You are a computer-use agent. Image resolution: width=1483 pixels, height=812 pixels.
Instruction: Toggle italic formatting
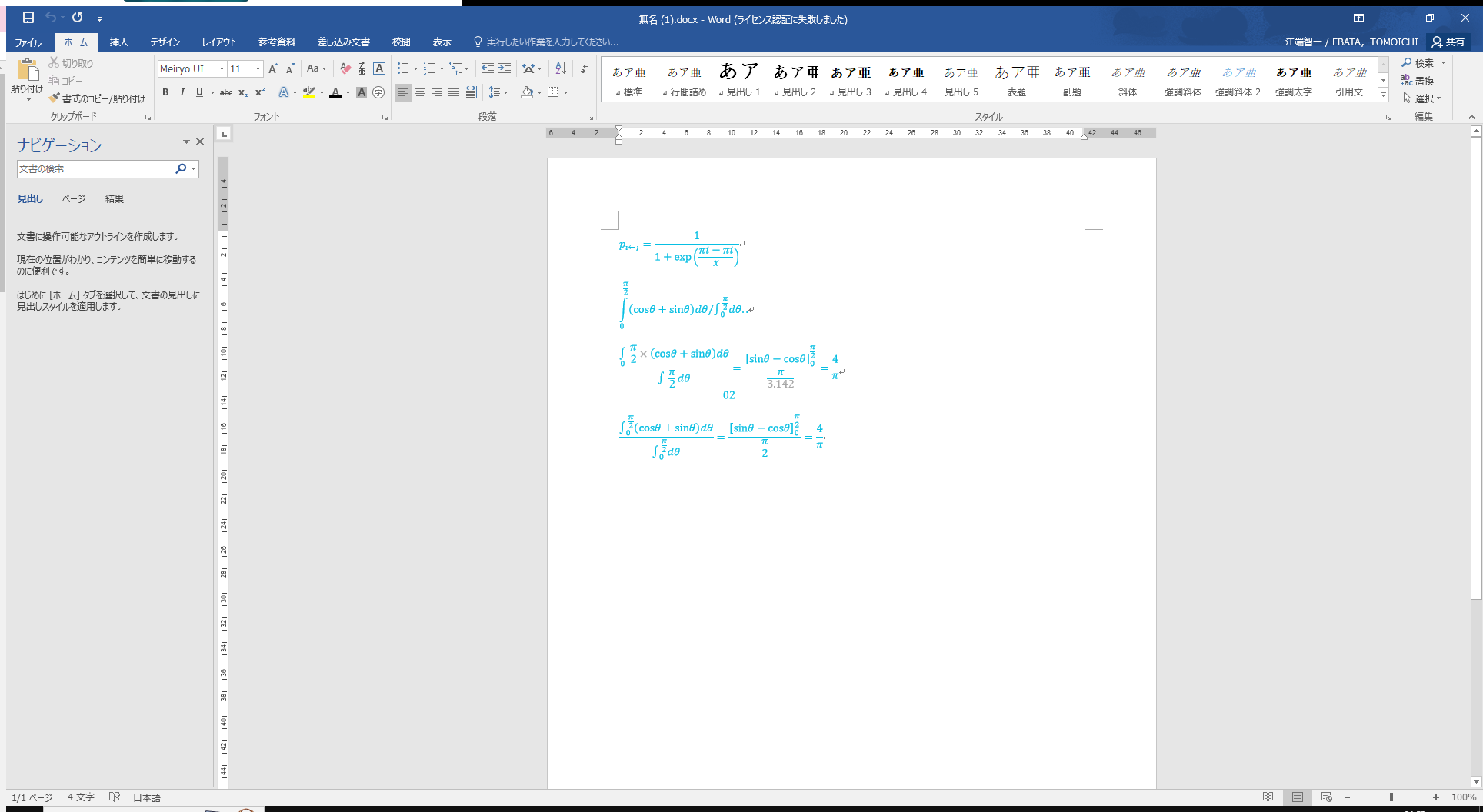[x=182, y=92]
